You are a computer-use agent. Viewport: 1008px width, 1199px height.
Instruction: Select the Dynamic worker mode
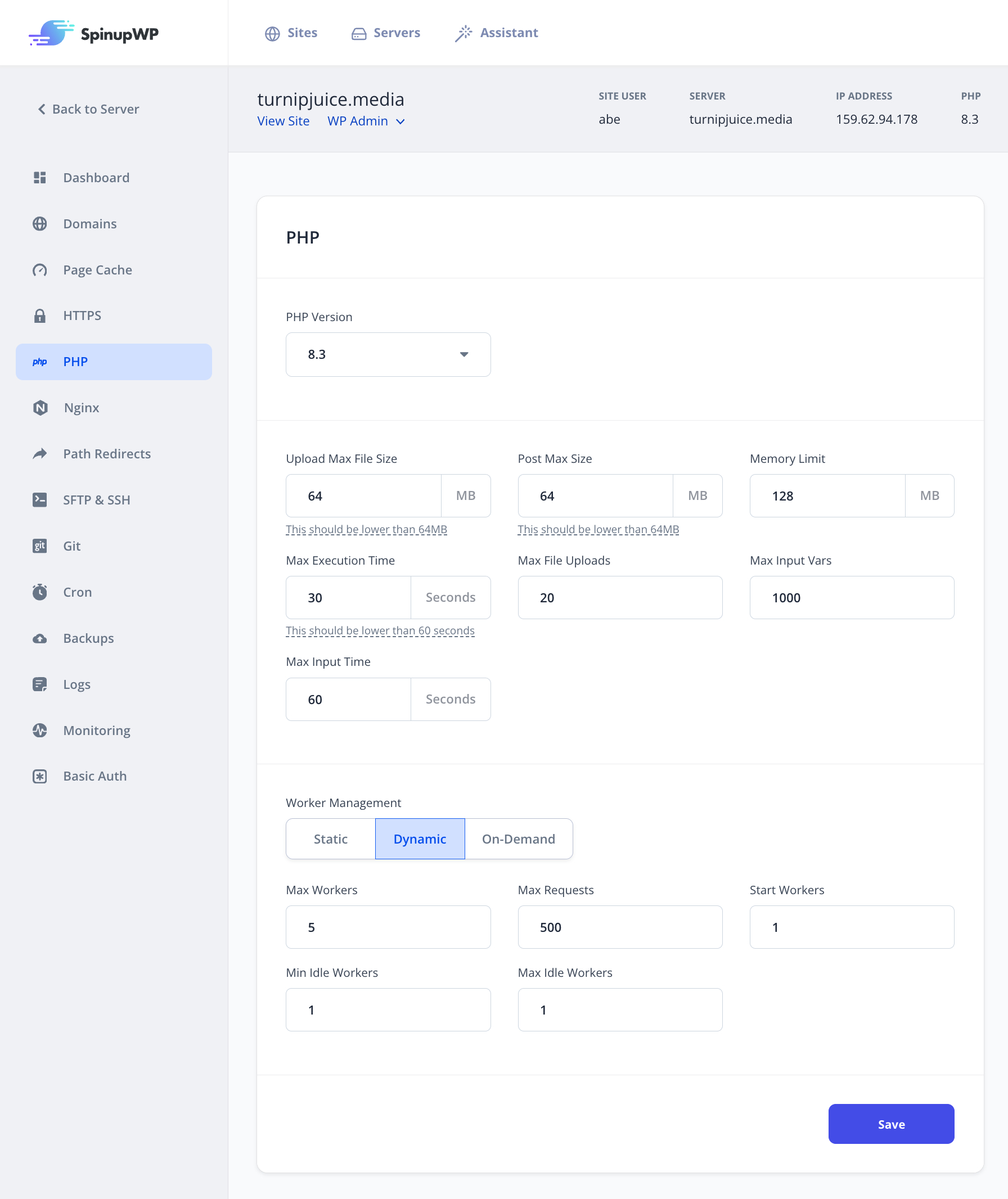point(420,839)
